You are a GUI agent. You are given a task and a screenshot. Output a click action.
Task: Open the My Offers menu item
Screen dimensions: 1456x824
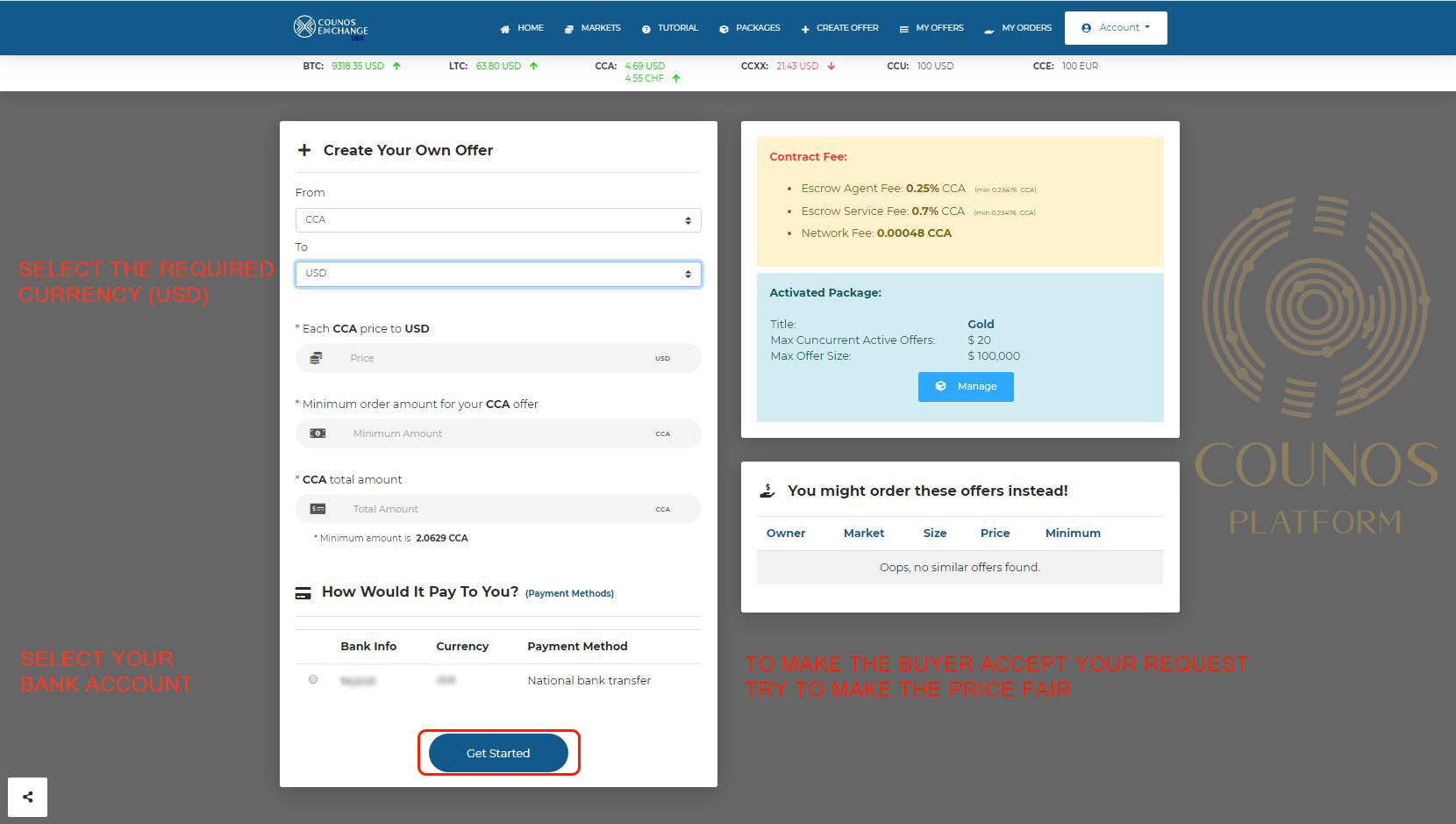(939, 28)
